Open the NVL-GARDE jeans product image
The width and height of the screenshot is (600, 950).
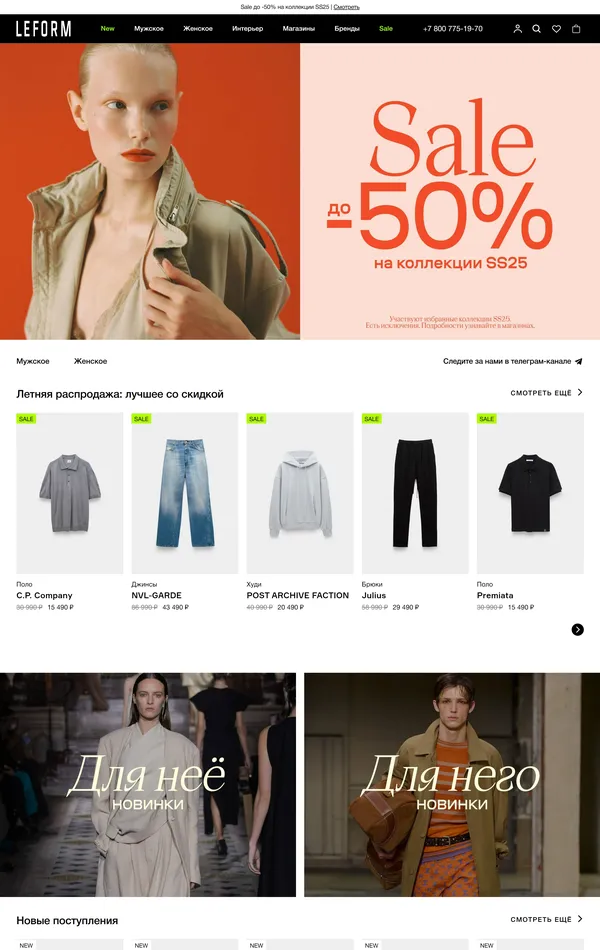click(185, 493)
